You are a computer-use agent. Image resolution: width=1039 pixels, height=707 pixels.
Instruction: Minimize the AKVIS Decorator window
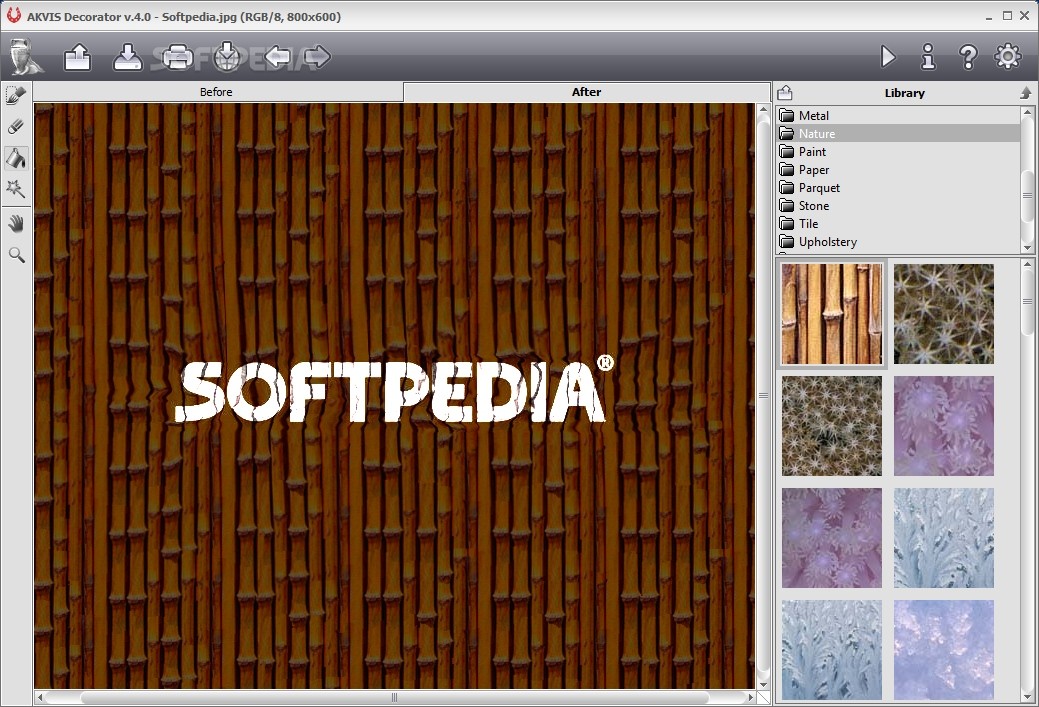click(989, 16)
